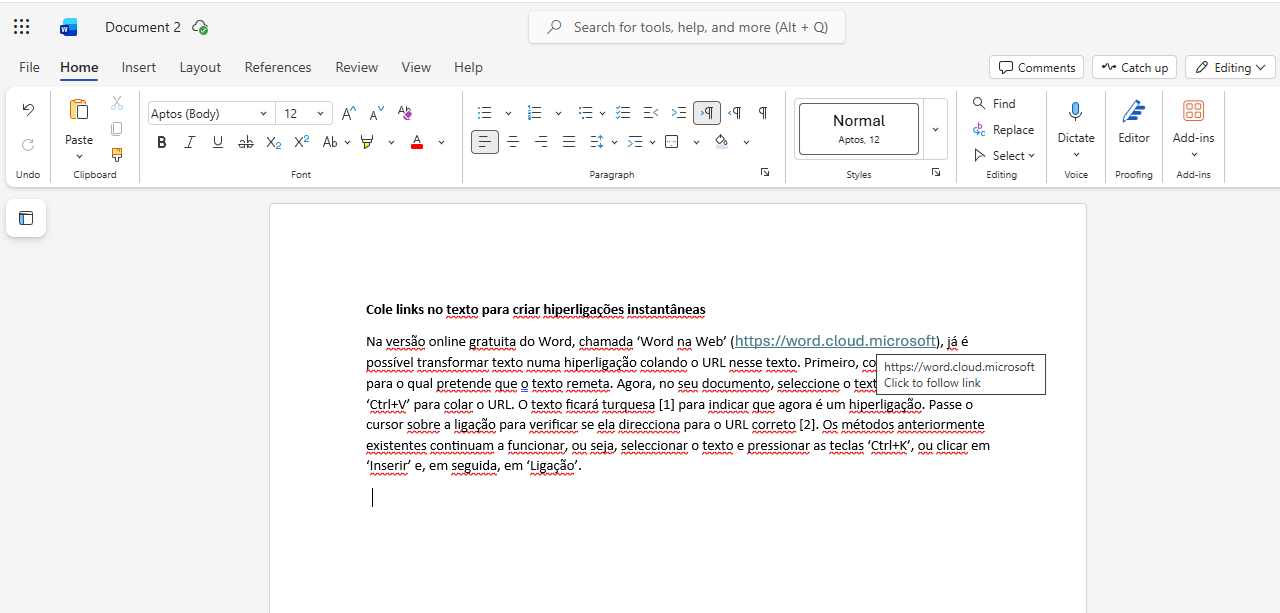Click Replace in the Editing group

1003,129
